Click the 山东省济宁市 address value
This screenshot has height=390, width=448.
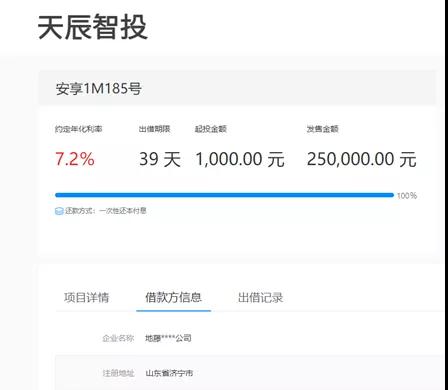(169, 373)
